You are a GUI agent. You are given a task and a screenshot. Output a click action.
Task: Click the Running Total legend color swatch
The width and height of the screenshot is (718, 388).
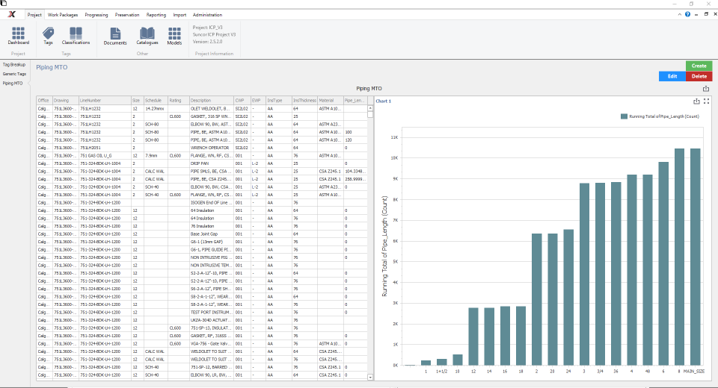(624, 116)
